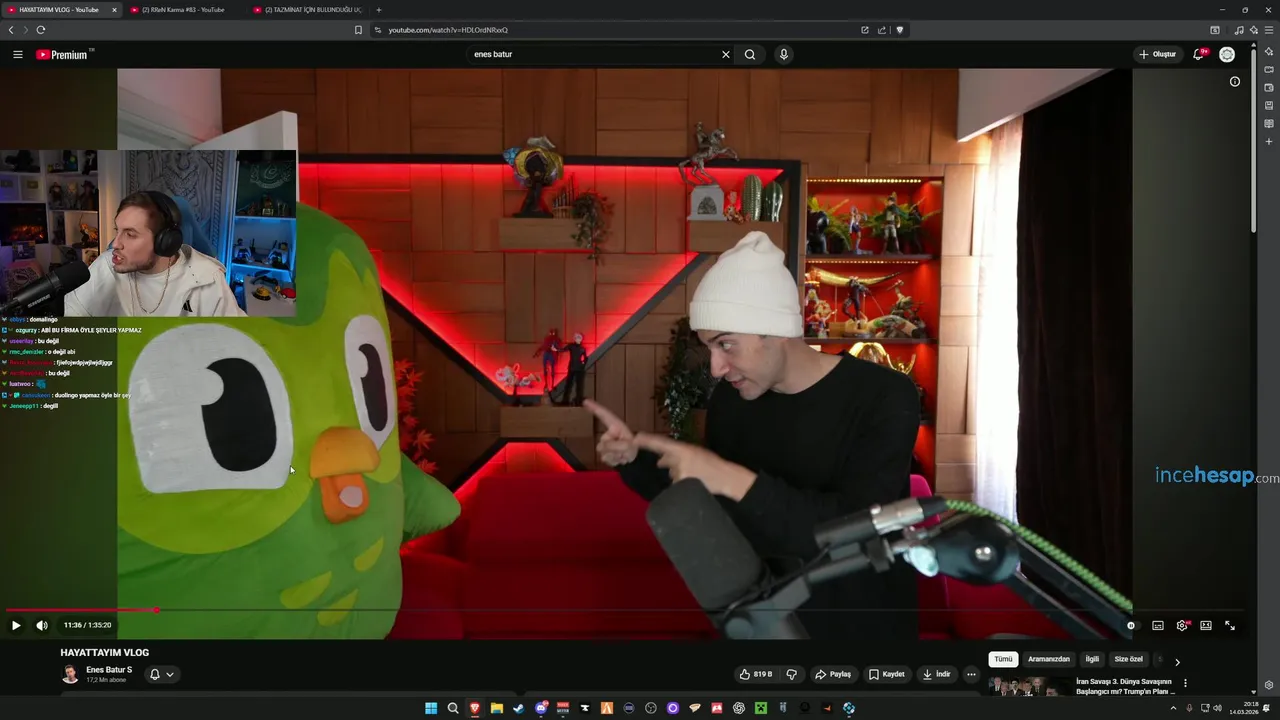Open the YouTube hamburger guide menu
Image resolution: width=1280 pixels, height=720 pixels.
(18, 54)
